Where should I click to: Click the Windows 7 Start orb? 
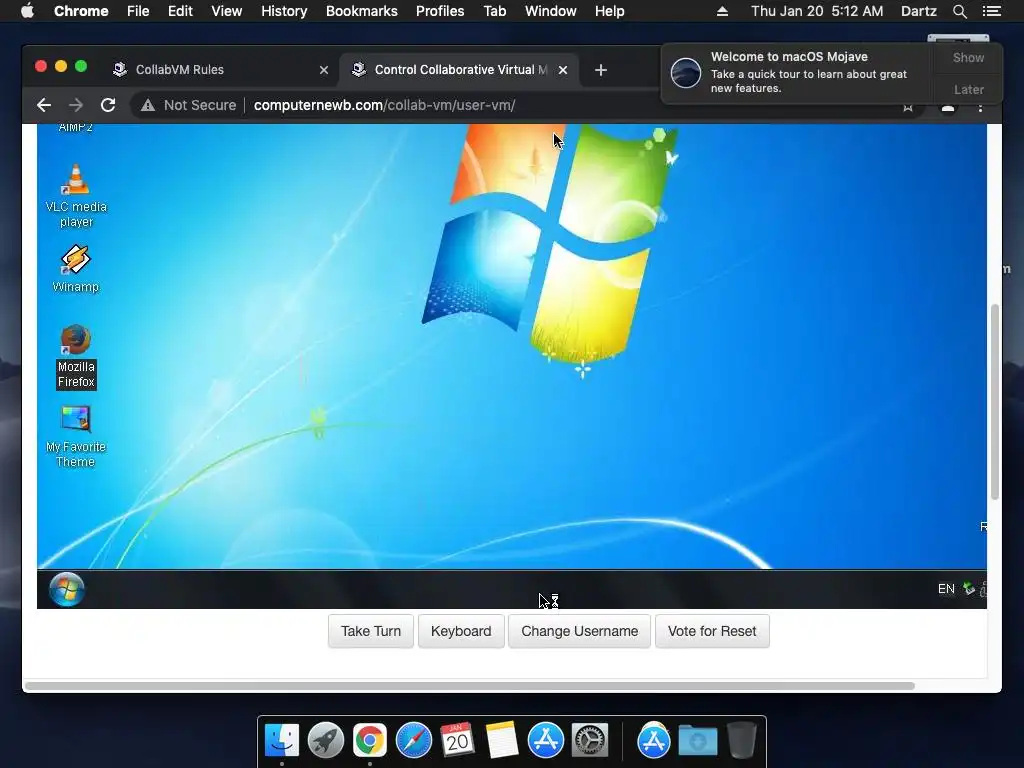tap(67, 589)
